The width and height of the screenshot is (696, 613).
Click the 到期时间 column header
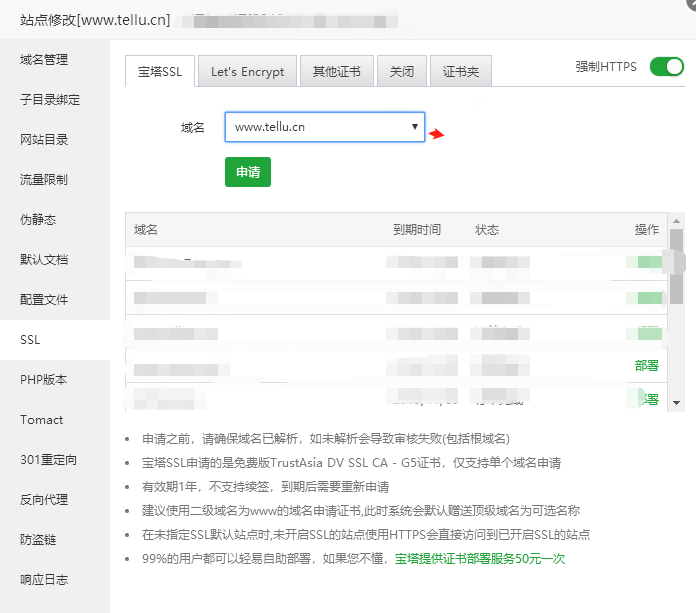[x=417, y=229]
